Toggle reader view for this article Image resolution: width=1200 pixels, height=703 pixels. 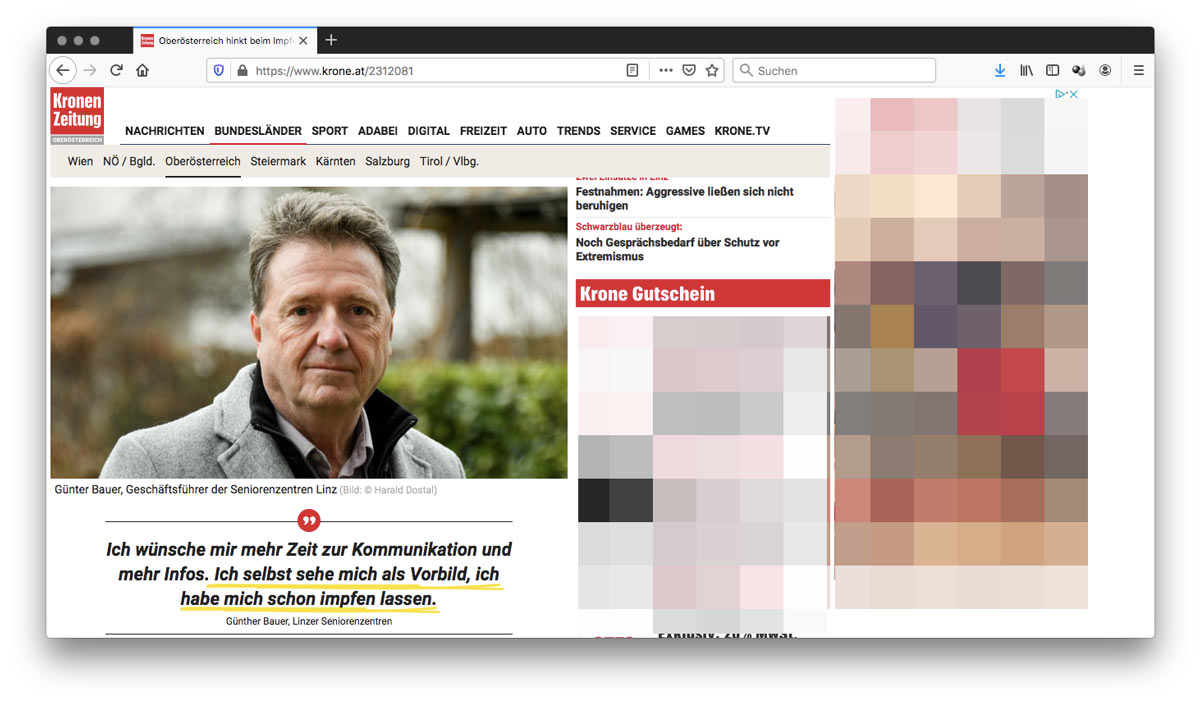click(632, 71)
